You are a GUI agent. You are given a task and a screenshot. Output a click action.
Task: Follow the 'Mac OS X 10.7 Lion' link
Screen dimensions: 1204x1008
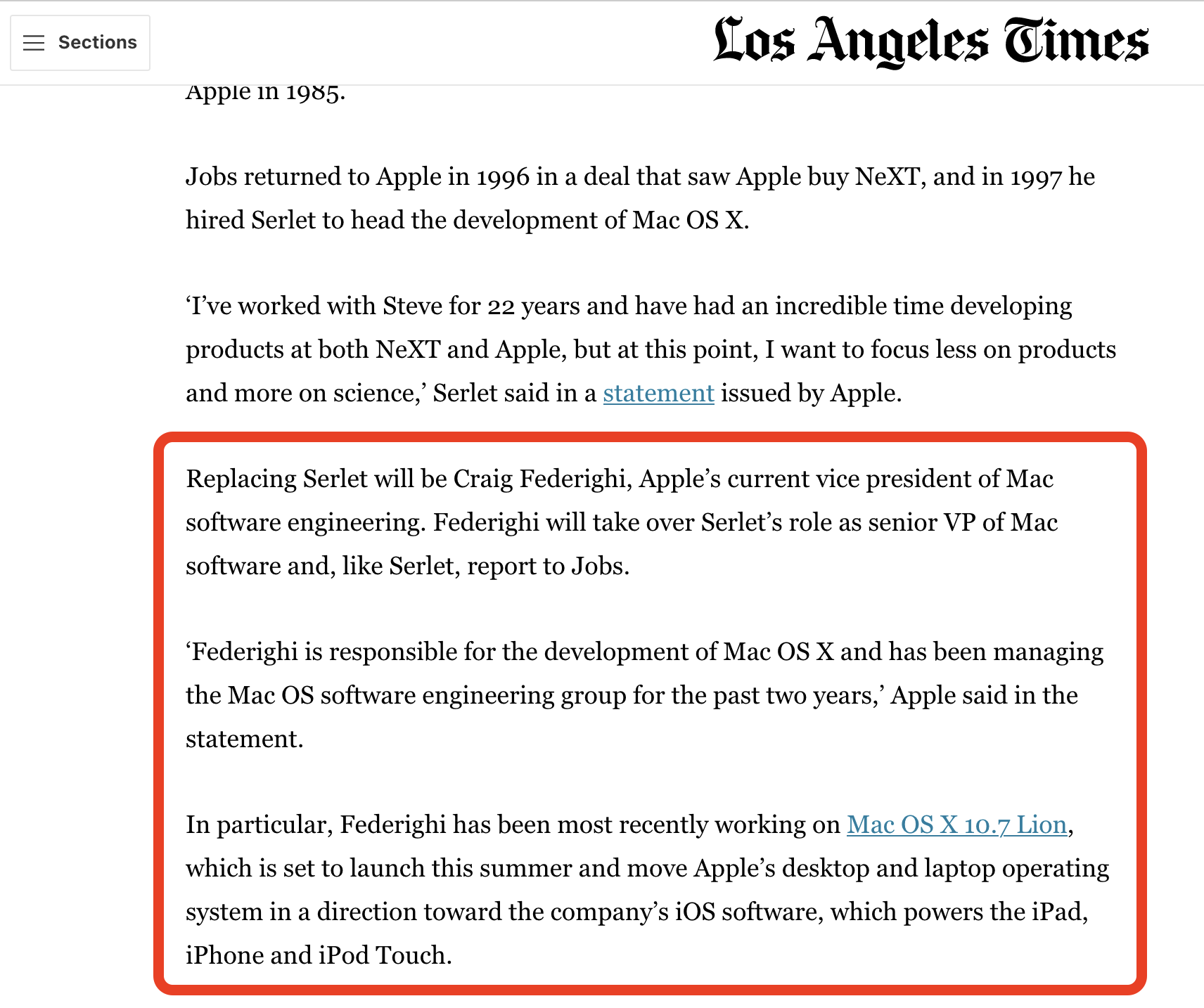click(x=956, y=825)
